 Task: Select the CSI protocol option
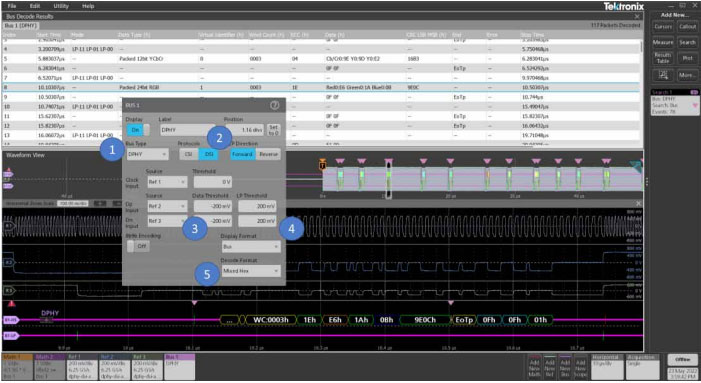click(189, 154)
